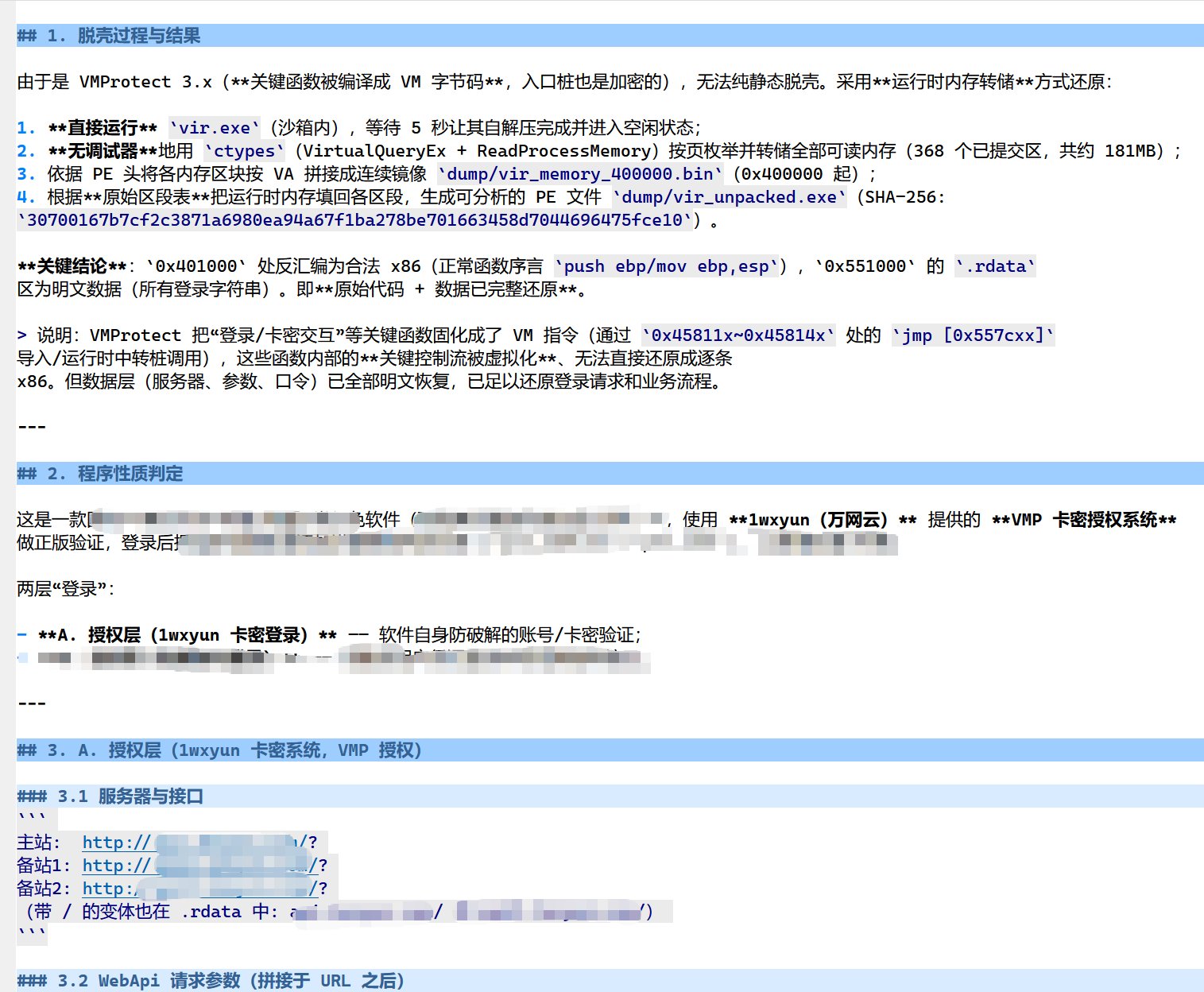The image size is (1204, 992).
Task: Click the inline code `ctypes`
Action: point(245,151)
